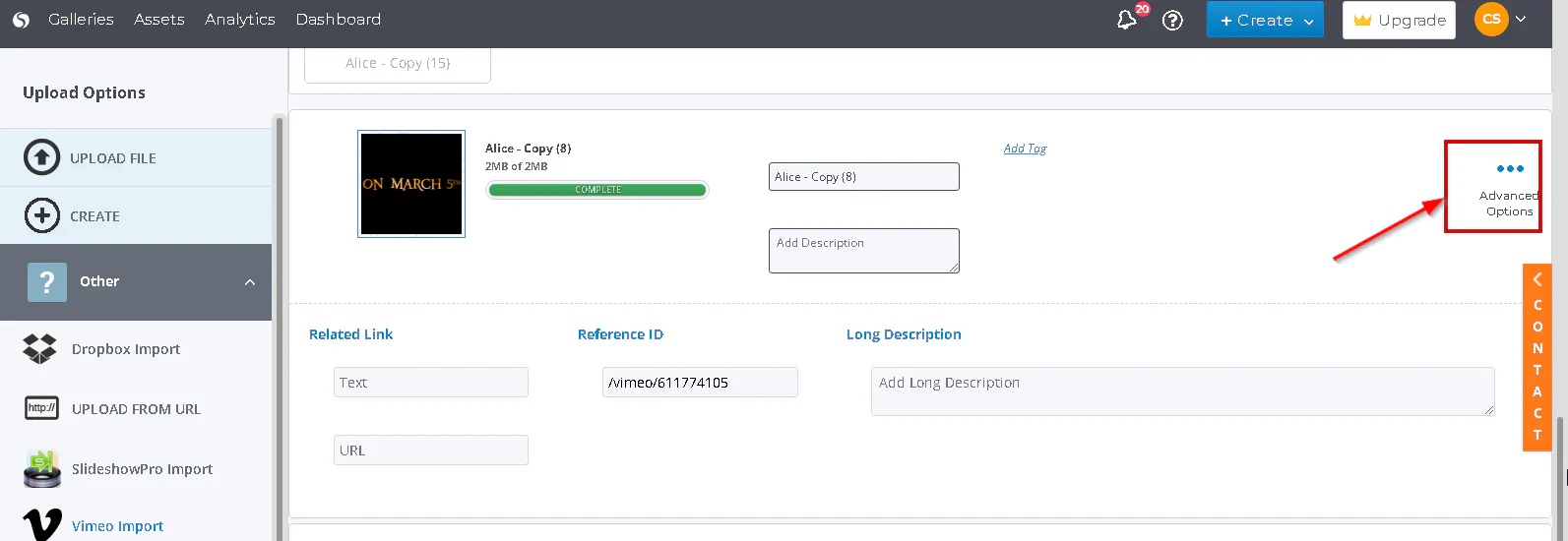The height and width of the screenshot is (541, 1568).
Task: Click the Reference ID field
Action: pos(700,383)
